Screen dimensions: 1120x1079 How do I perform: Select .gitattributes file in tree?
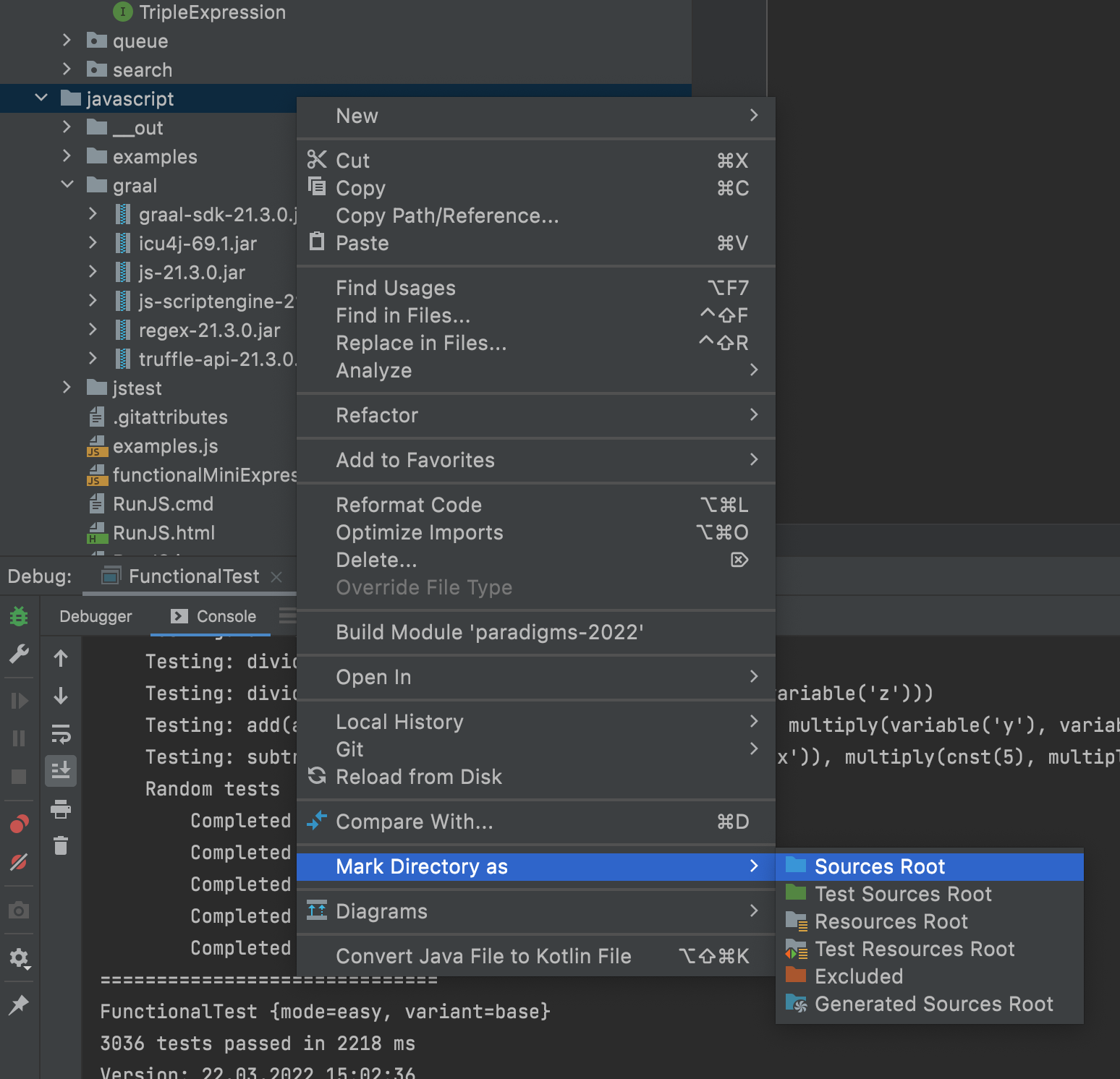170,417
